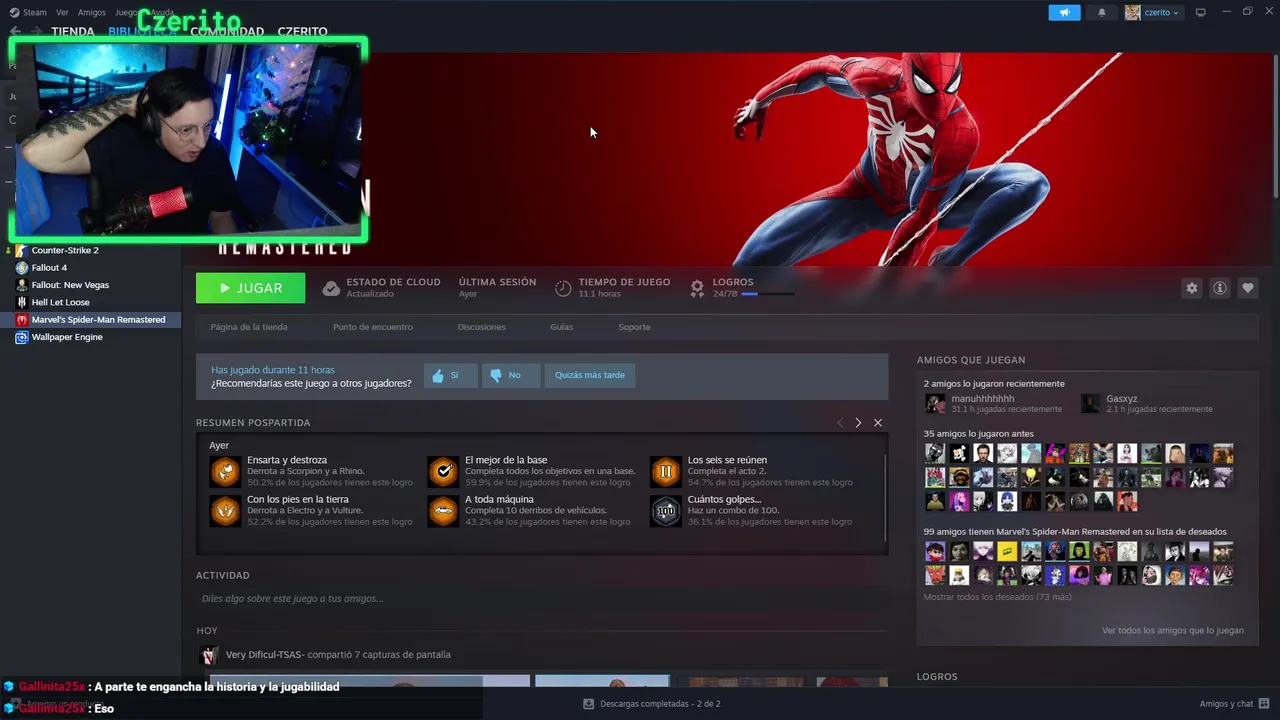1280x720 pixels.
Task: Click the Big Picture mode monitor icon
Action: pyautogui.click(x=1201, y=12)
